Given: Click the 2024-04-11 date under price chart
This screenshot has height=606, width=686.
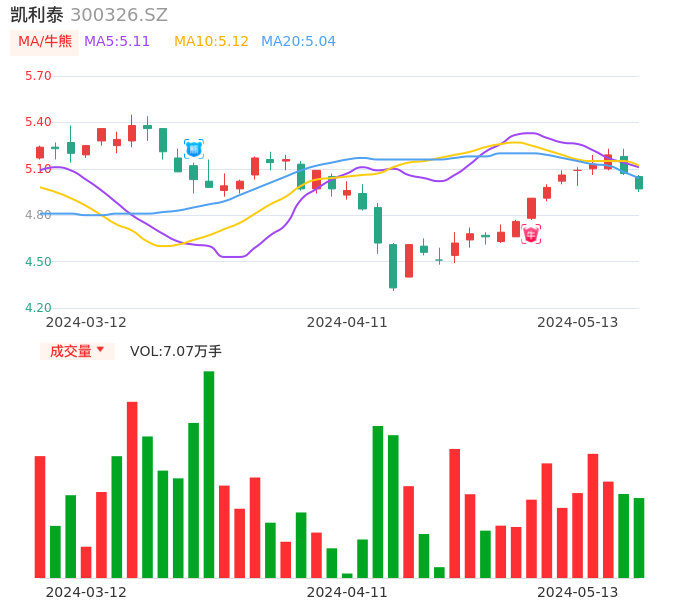Looking at the screenshot, I should click(347, 322).
